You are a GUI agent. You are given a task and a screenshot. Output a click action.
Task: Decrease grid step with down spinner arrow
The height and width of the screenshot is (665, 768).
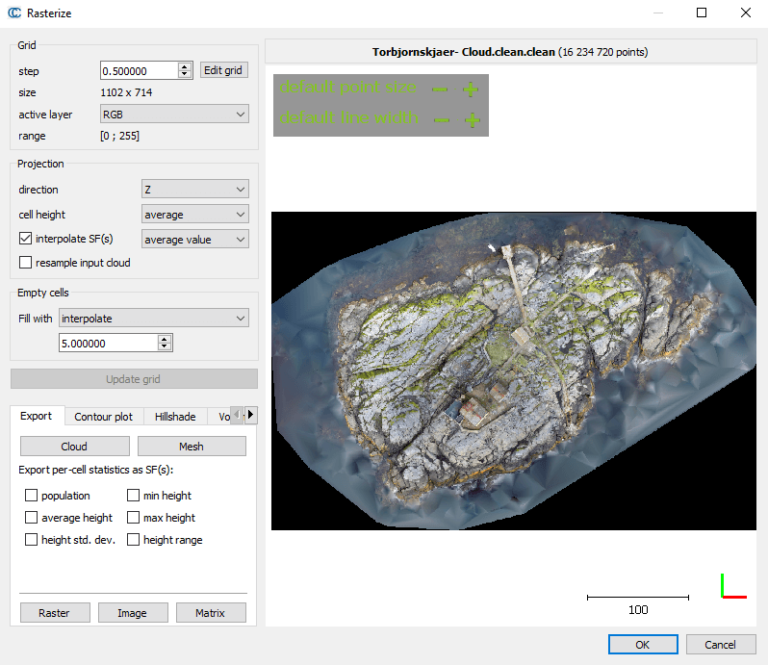(184, 74)
